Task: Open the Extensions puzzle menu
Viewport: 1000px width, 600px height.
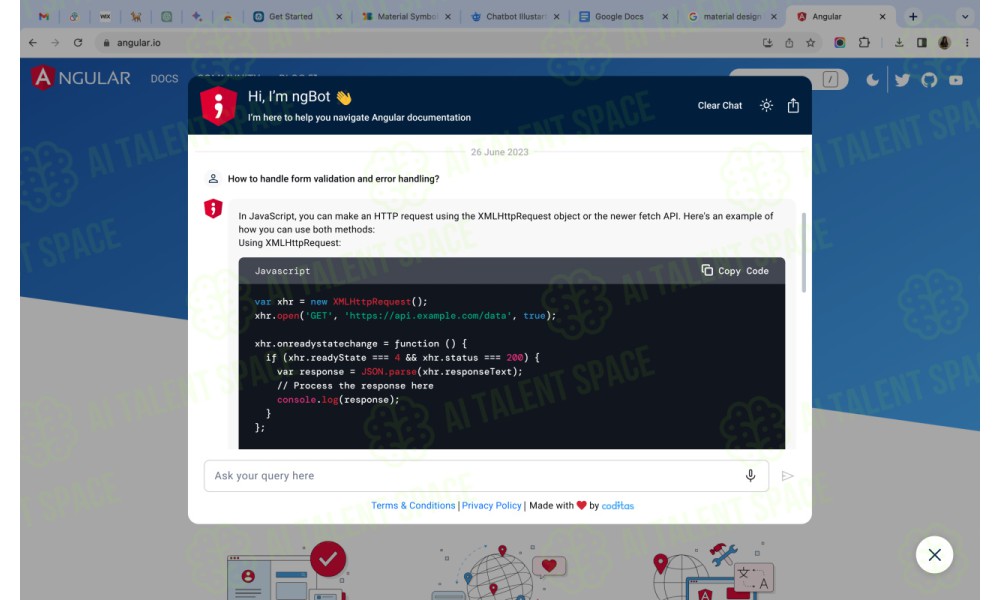Action: (x=864, y=43)
